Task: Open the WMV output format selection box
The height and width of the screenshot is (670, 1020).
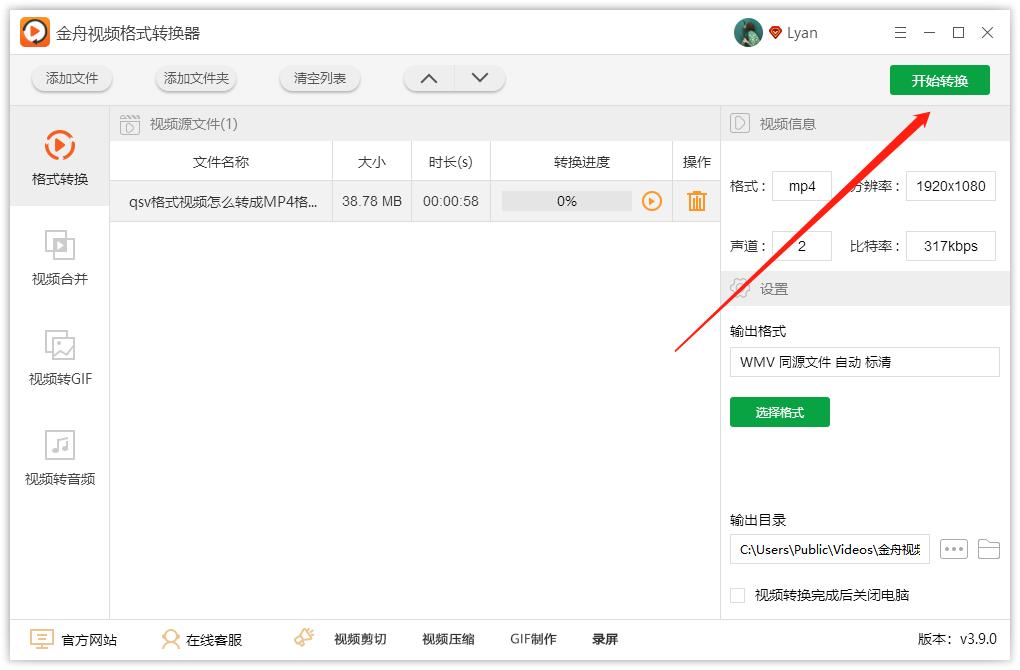Action: [864, 361]
